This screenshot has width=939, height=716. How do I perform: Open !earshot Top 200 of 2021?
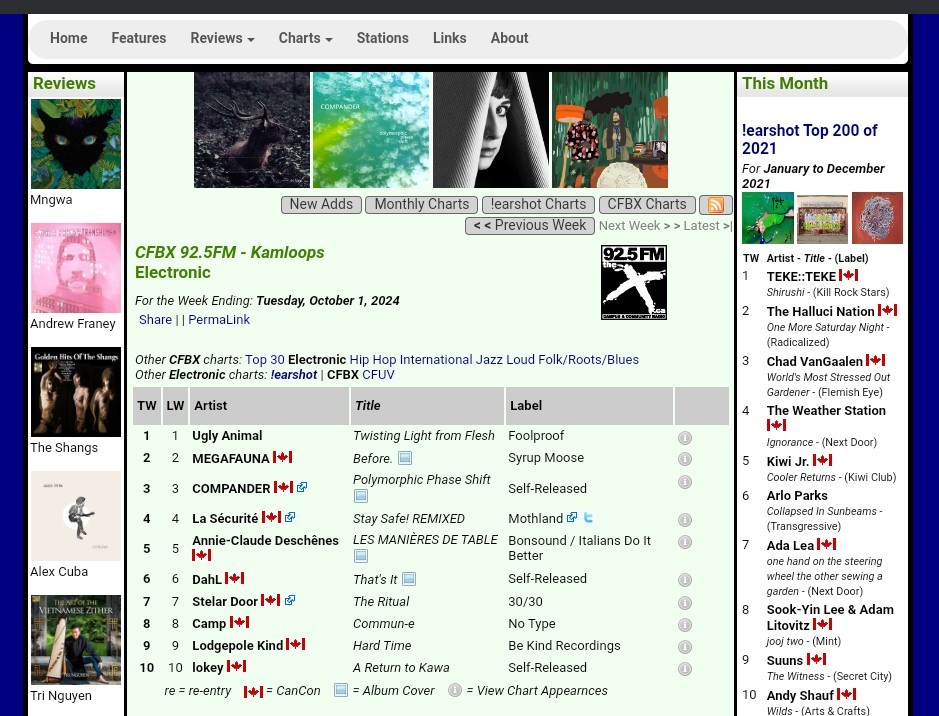pos(810,139)
